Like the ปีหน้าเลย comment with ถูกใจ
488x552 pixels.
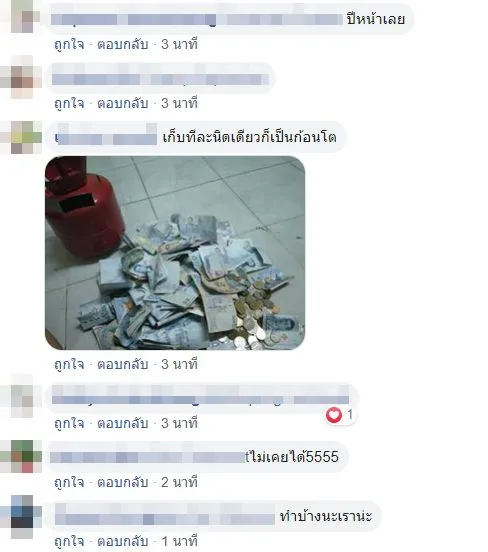[x=69, y=44]
